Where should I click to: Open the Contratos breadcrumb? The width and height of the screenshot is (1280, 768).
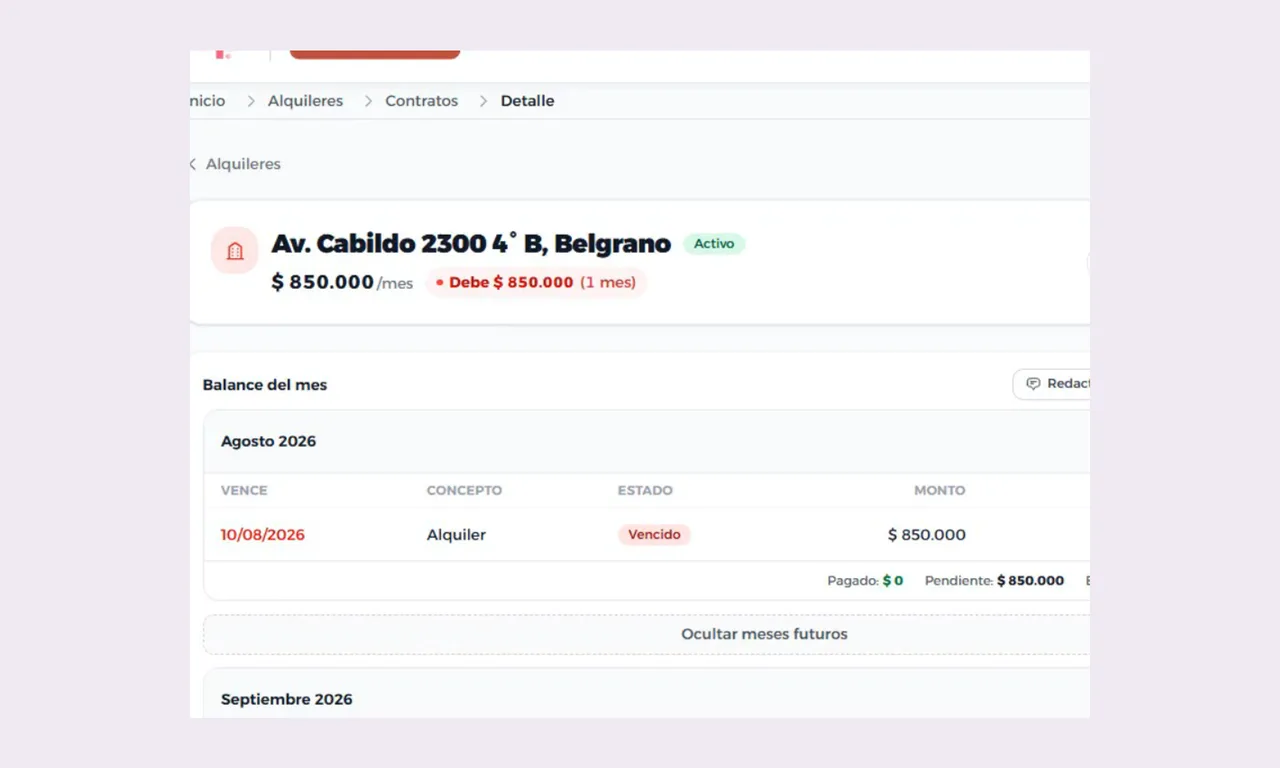coord(421,101)
